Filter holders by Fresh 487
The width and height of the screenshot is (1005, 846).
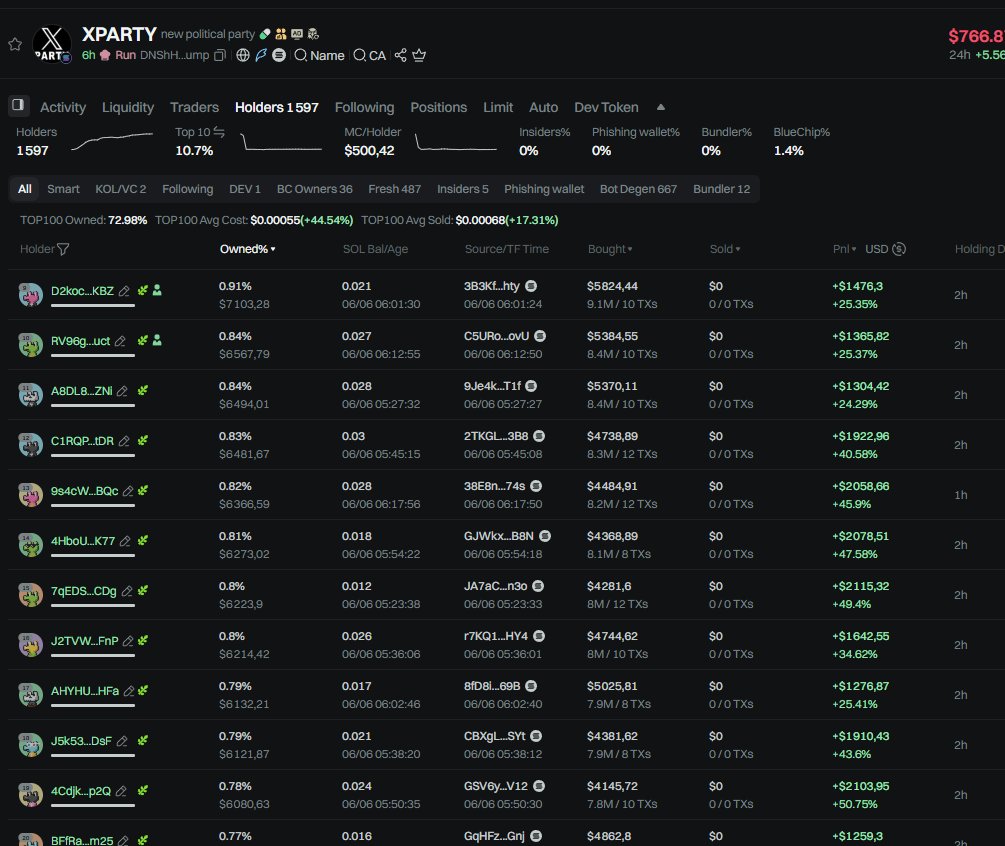(395, 189)
